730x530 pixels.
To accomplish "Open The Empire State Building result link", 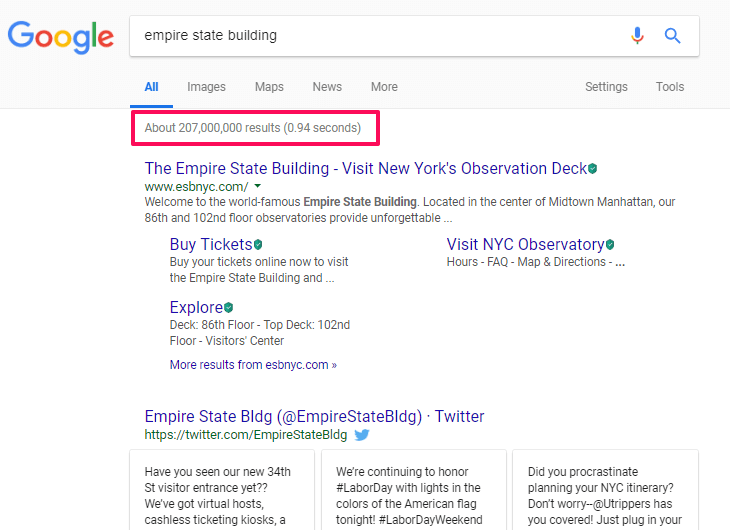I will coord(365,168).
